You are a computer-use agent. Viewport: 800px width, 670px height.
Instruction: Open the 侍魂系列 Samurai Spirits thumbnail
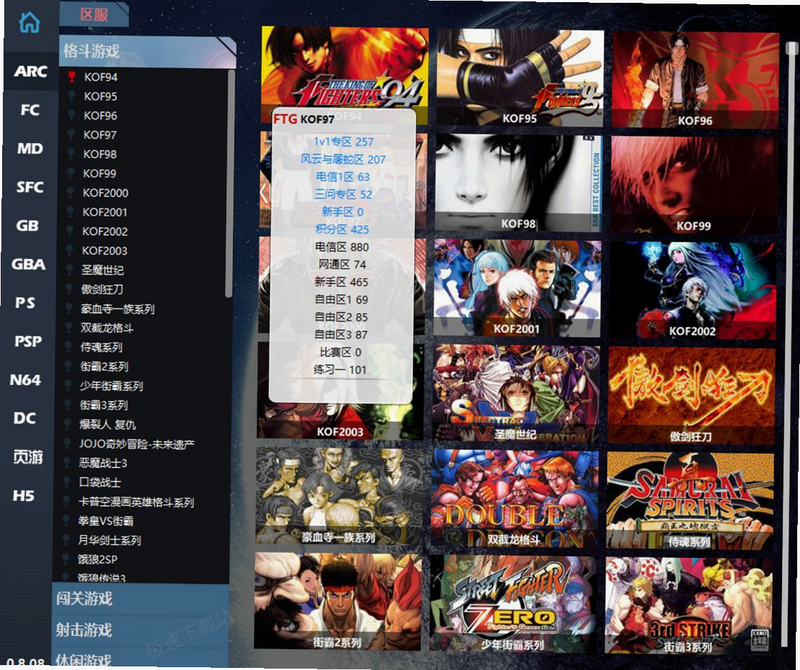click(x=689, y=501)
